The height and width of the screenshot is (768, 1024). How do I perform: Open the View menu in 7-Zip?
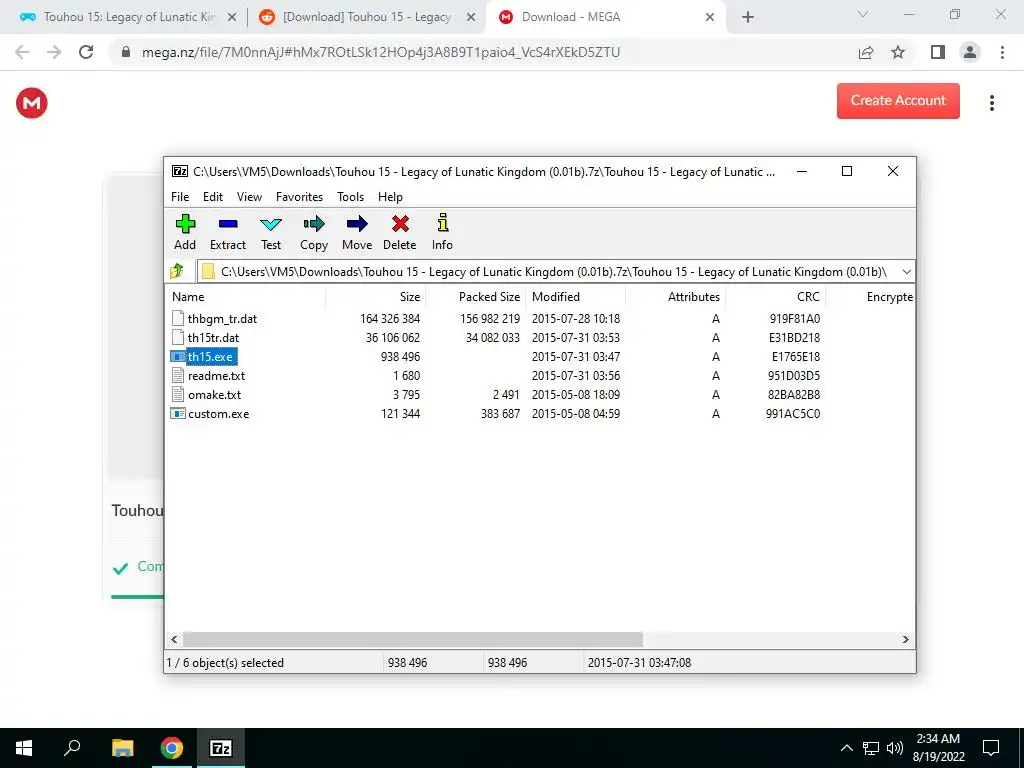[249, 197]
